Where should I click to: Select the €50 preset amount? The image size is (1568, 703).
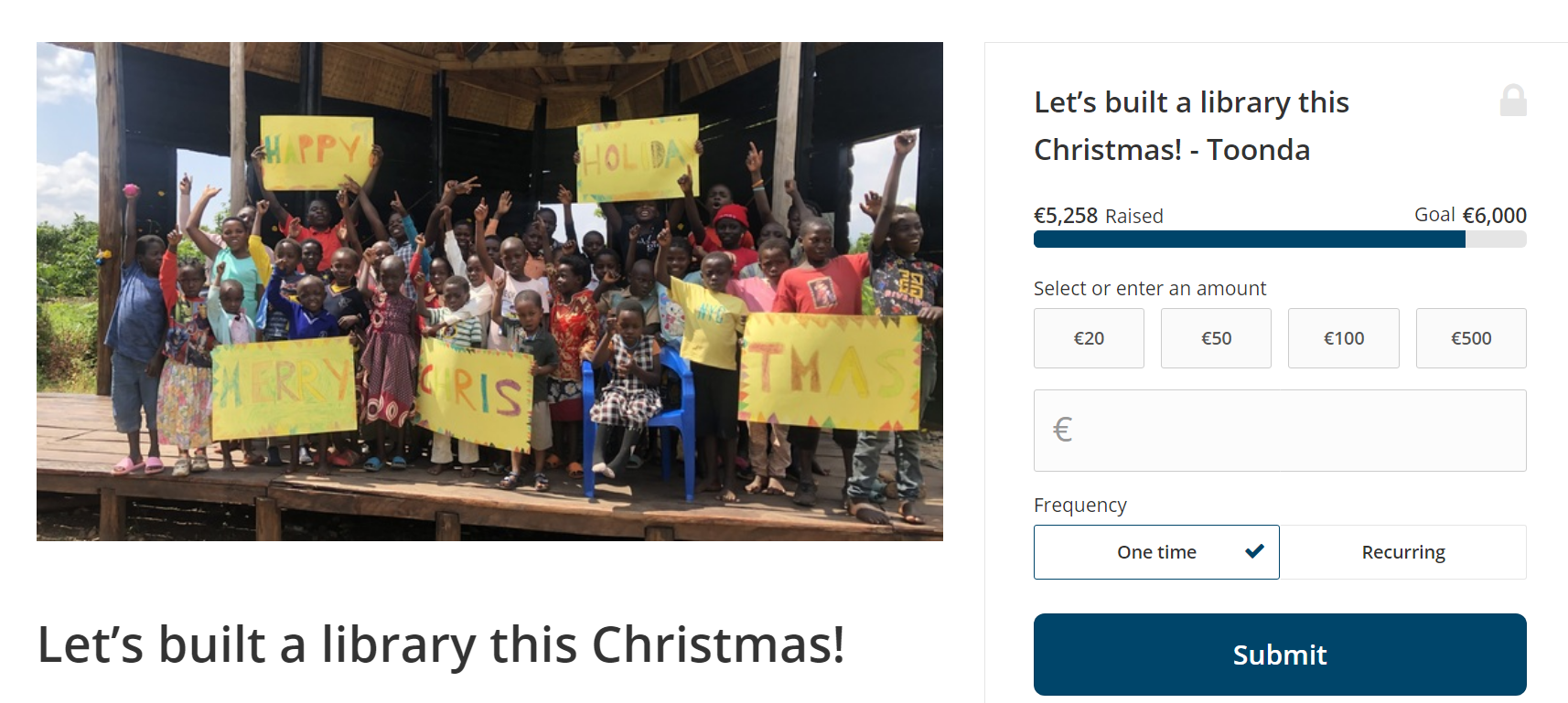pyautogui.click(x=1216, y=338)
